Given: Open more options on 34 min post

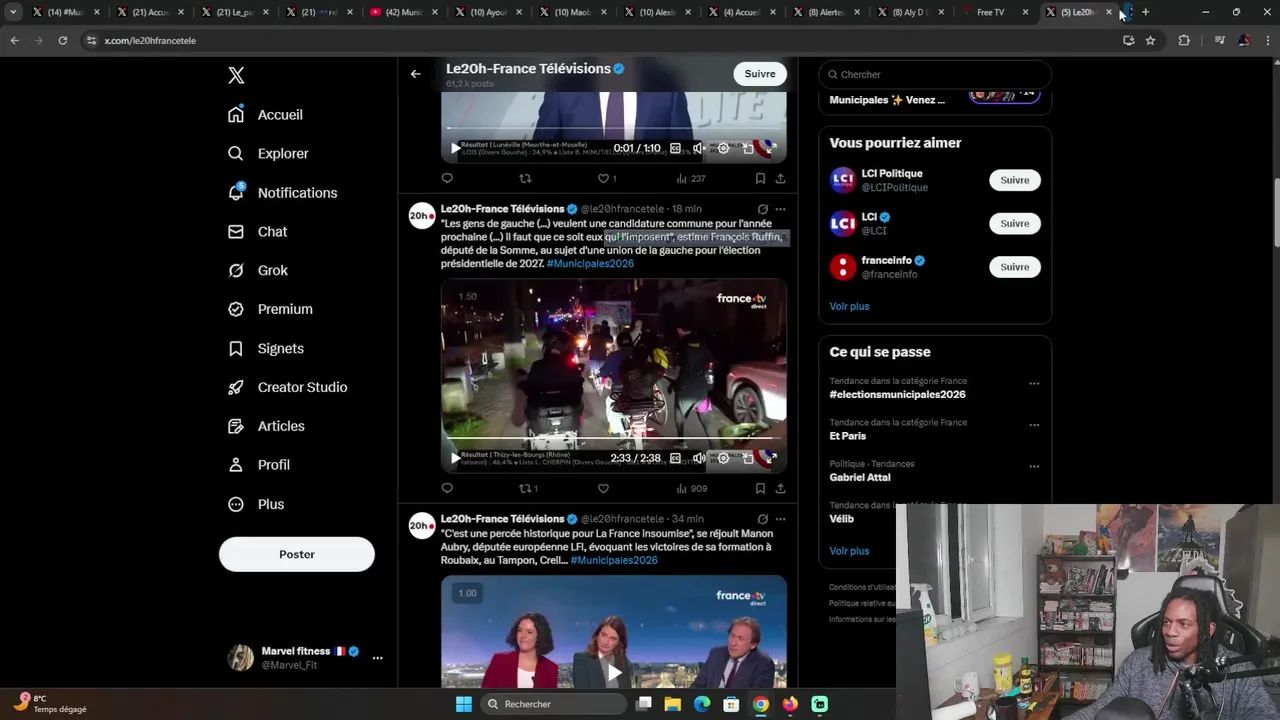Looking at the screenshot, I should (x=780, y=520).
